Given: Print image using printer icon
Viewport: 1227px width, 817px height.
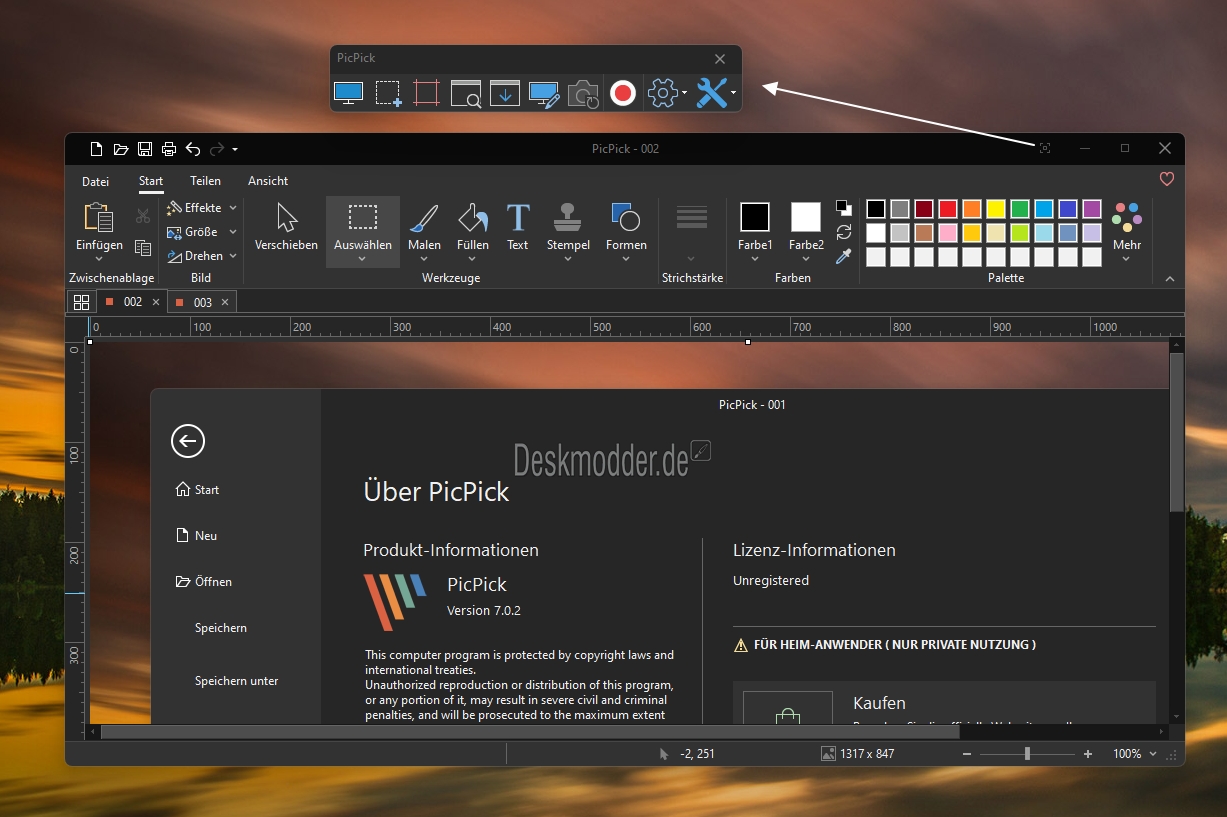Looking at the screenshot, I should 169,149.
